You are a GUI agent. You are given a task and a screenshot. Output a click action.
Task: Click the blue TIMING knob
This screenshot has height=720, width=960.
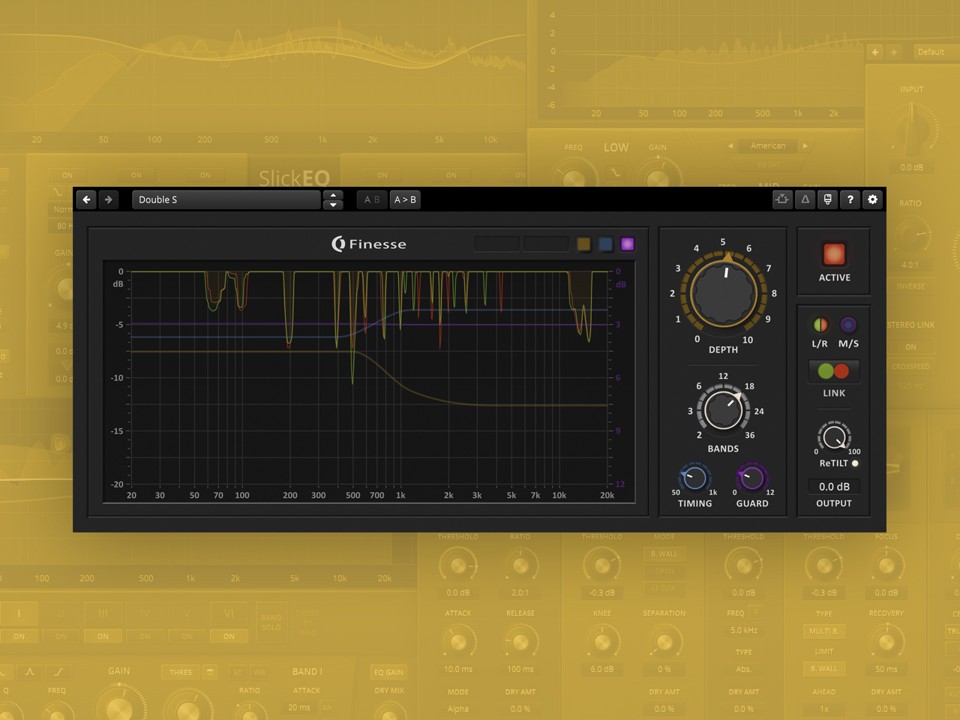tap(694, 478)
